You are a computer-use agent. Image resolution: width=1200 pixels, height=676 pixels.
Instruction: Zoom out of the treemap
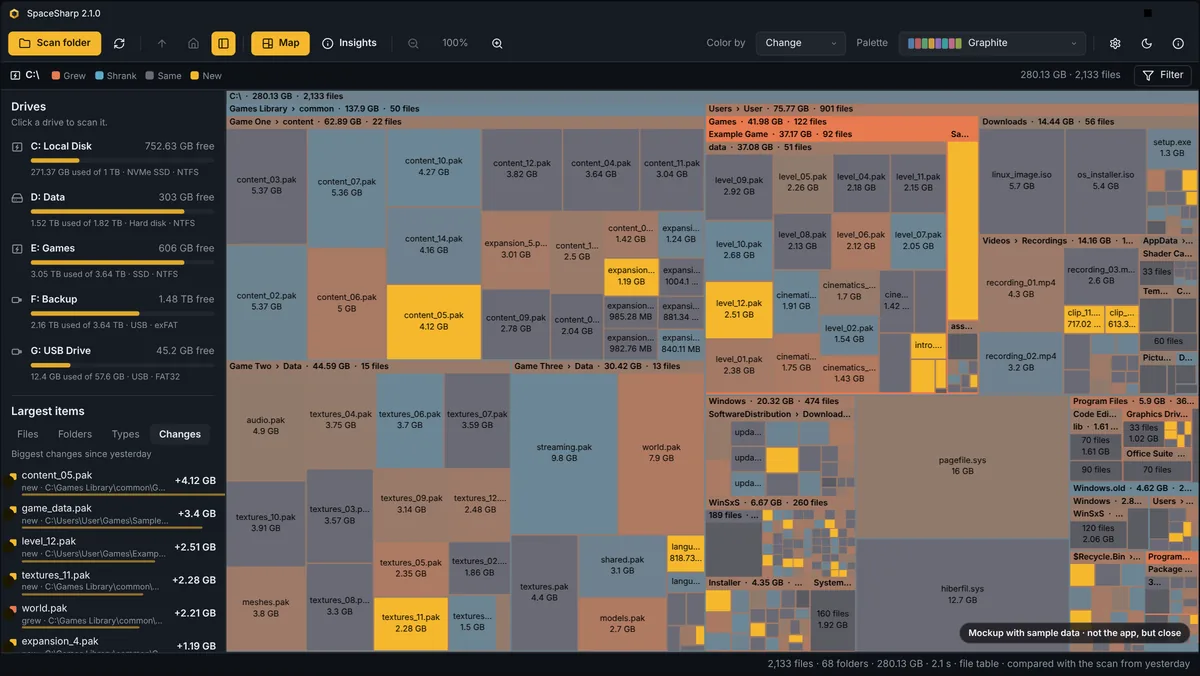point(413,43)
